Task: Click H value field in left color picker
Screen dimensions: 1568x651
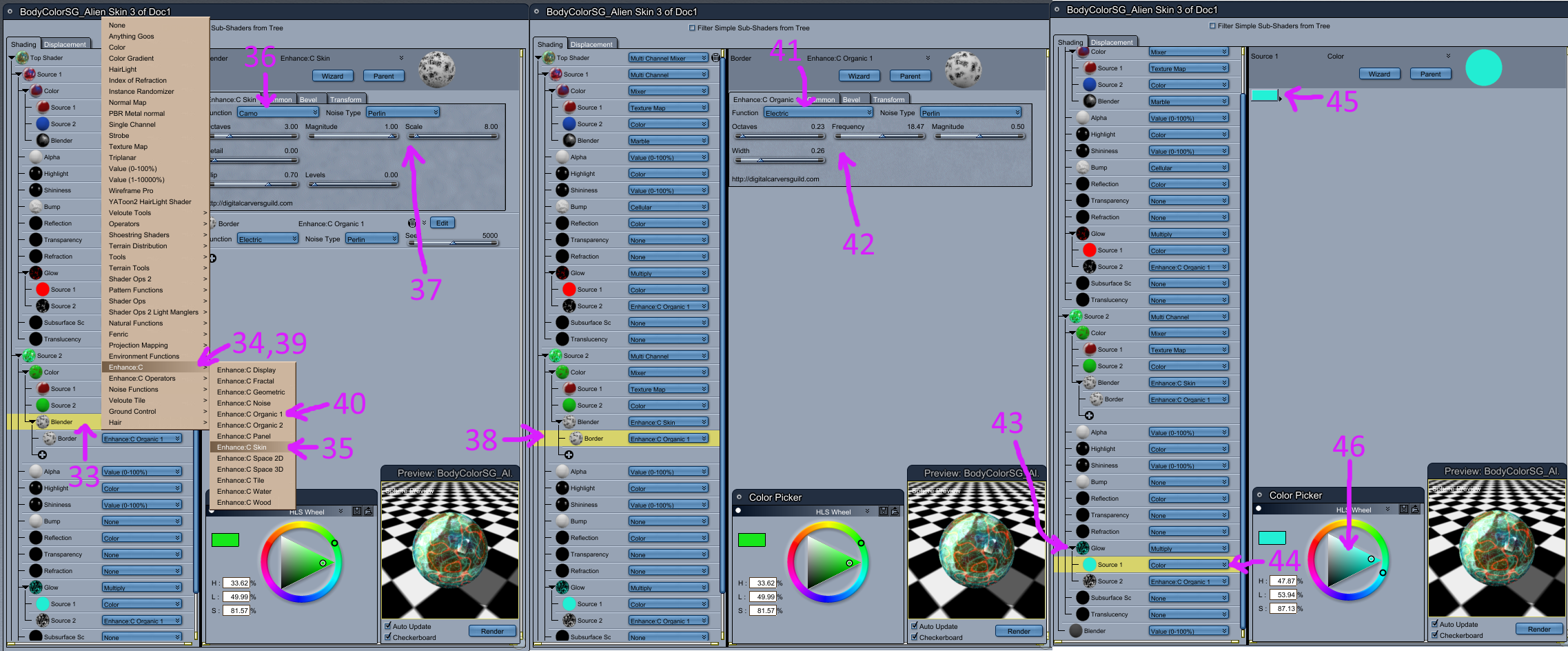Action: 238,583
